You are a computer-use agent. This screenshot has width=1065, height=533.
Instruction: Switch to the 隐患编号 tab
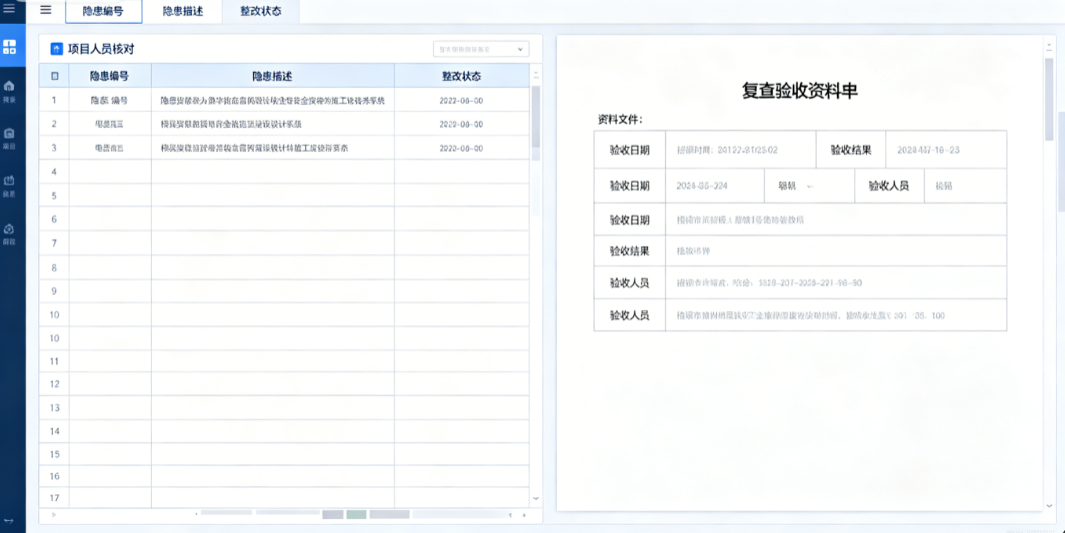click(x=103, y=12)
